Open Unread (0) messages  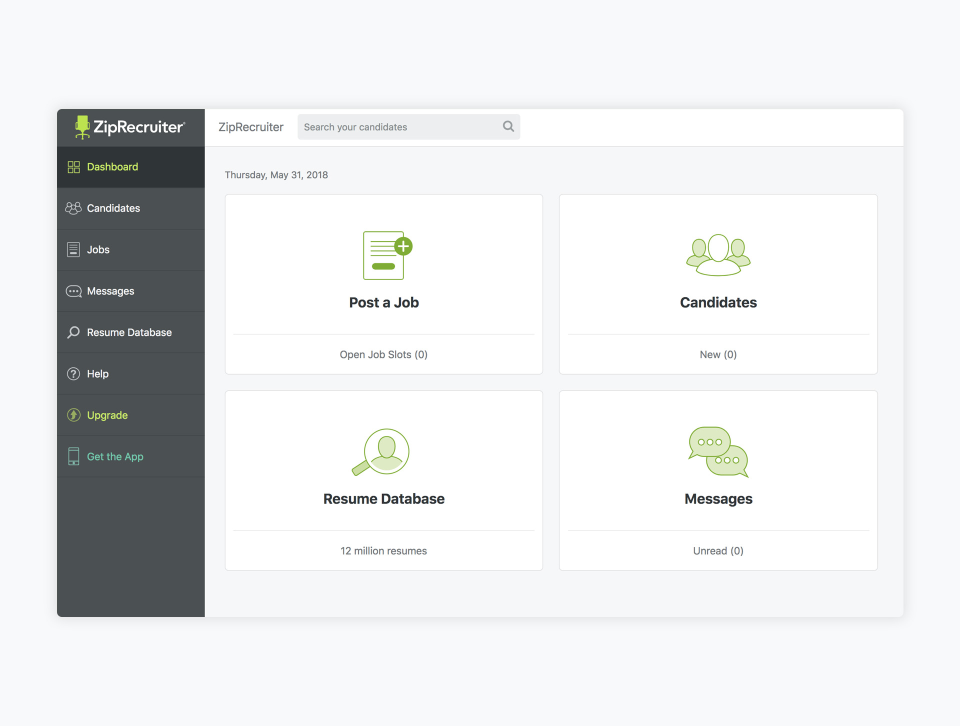coord(718,550)
